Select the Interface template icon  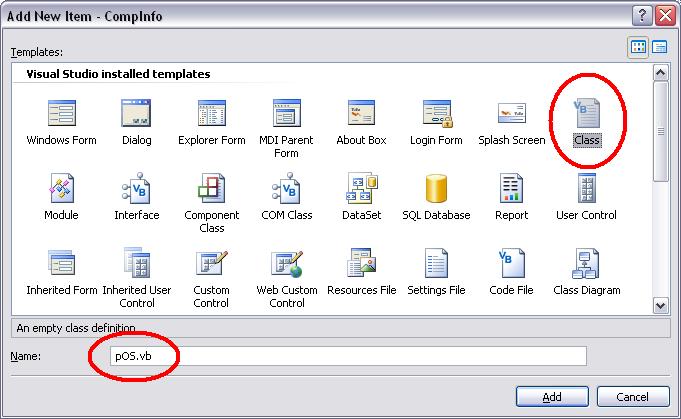(x=136, y=188)
